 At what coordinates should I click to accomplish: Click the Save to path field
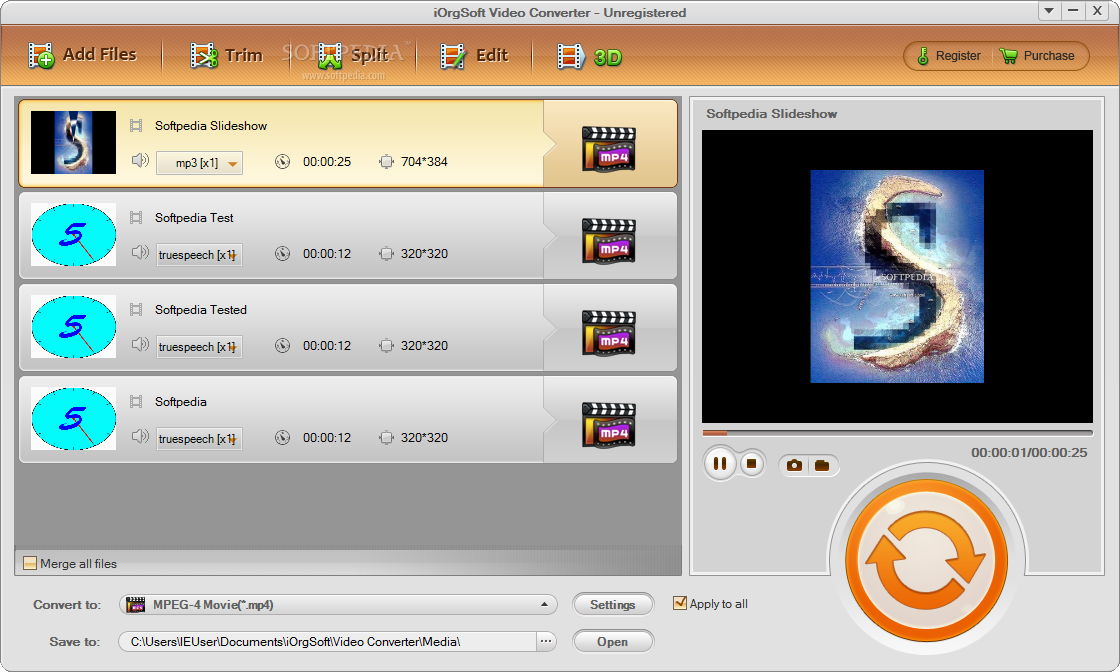[327, 642]
